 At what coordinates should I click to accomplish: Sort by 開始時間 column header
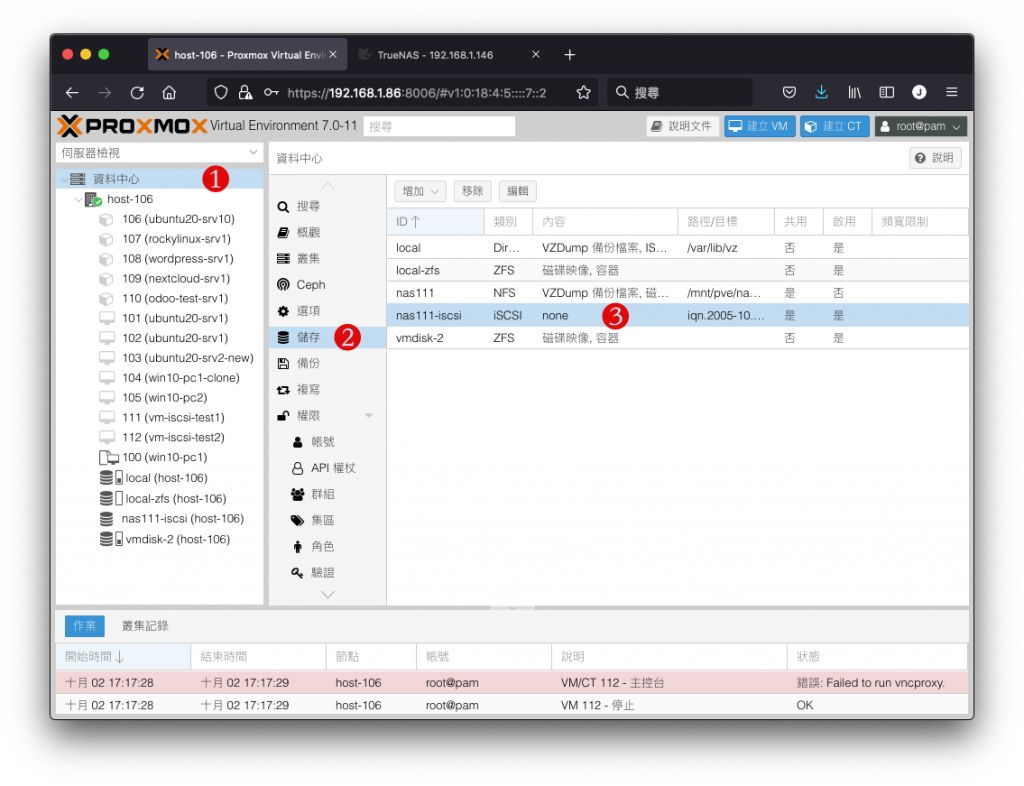point(123,657)
